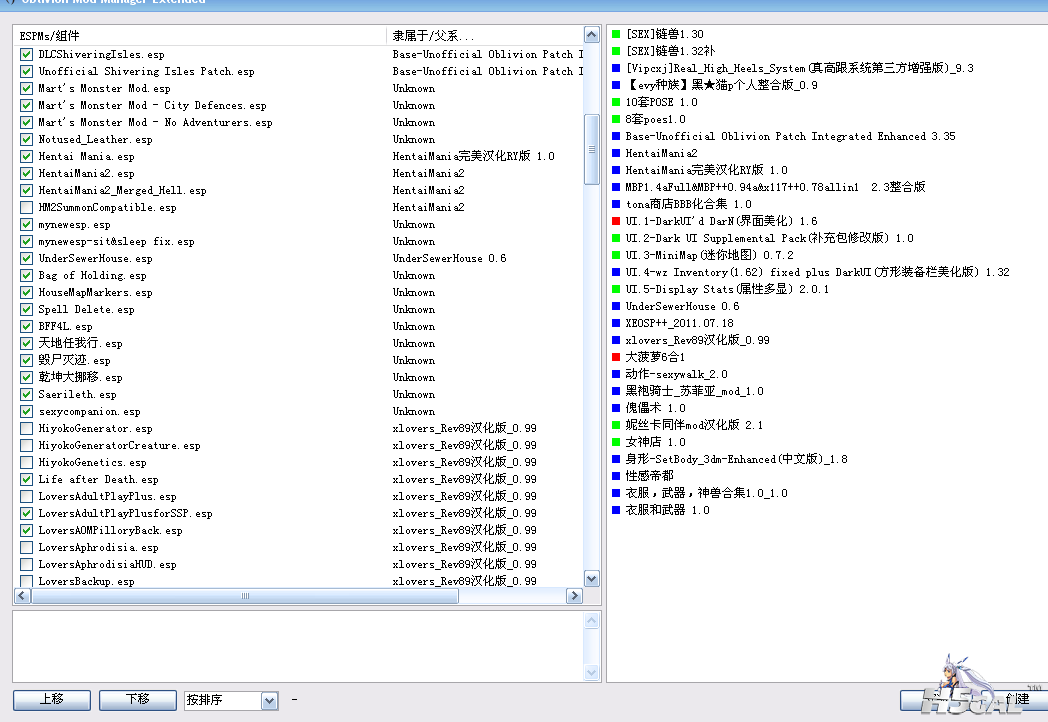Click the green square beside [SEX]链兽1.32补
Viewport: 1048px width, 722px height.
point(616,51)
